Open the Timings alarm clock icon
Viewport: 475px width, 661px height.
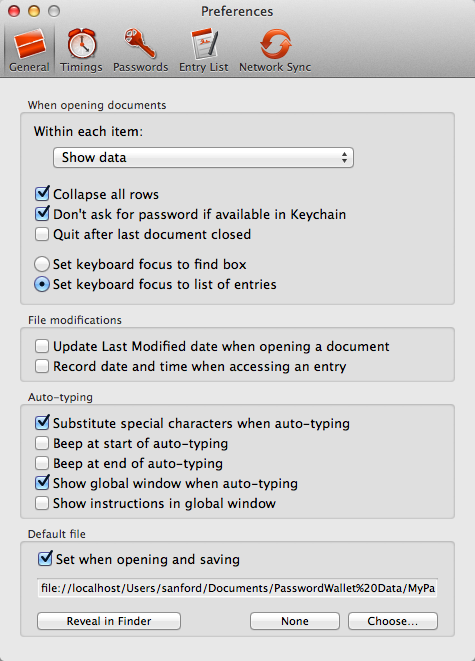click(x=81, y=44)
